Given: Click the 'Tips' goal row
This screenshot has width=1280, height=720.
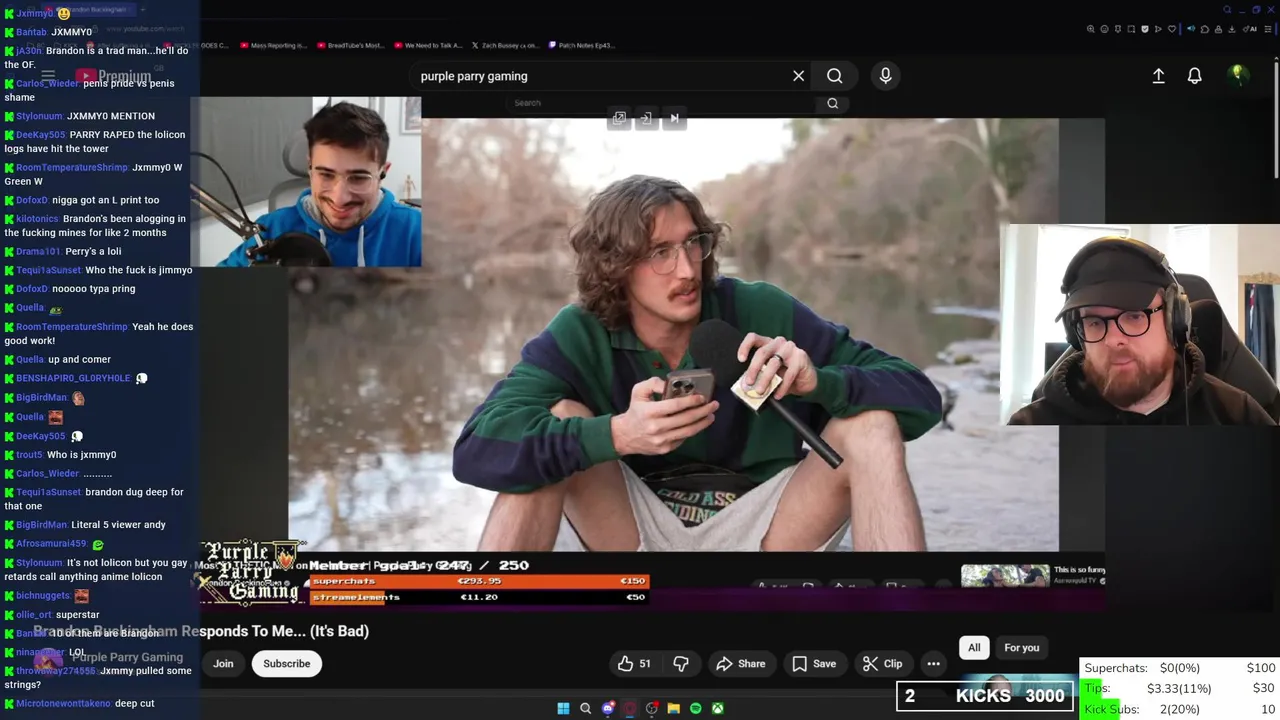Looking at the screenshot, I should 1180,688.
